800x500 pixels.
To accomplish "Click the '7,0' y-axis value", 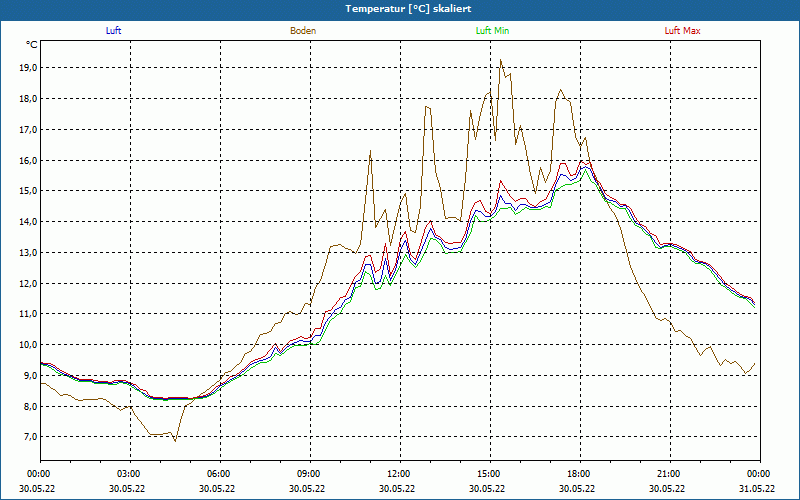I will [x=30, y=437].
